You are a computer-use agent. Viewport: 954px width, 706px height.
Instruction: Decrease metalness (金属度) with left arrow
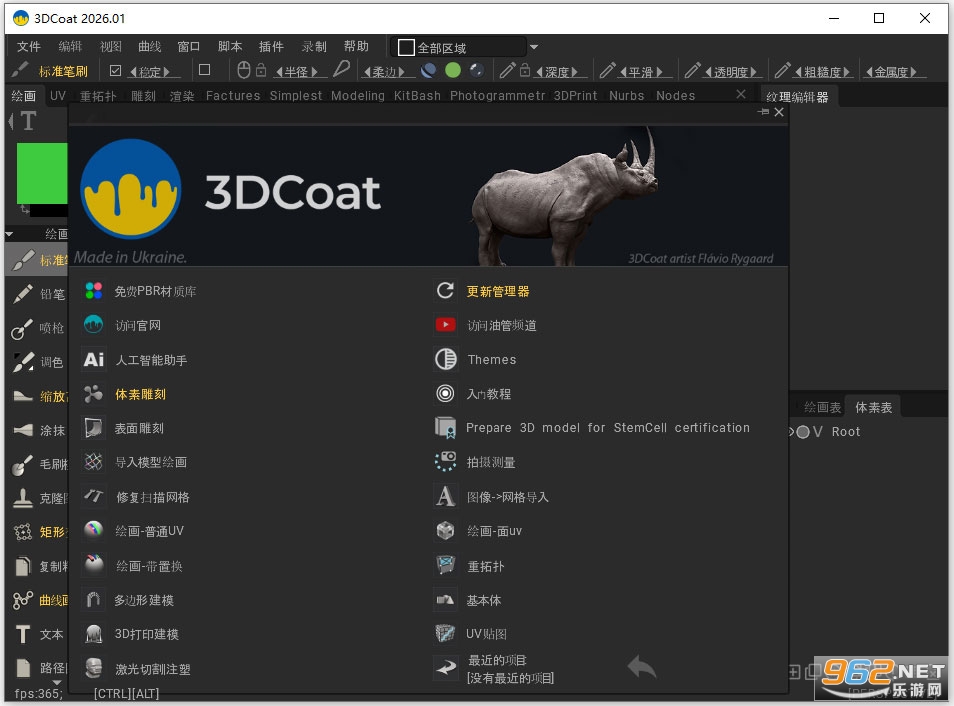[x=870, y=72]
